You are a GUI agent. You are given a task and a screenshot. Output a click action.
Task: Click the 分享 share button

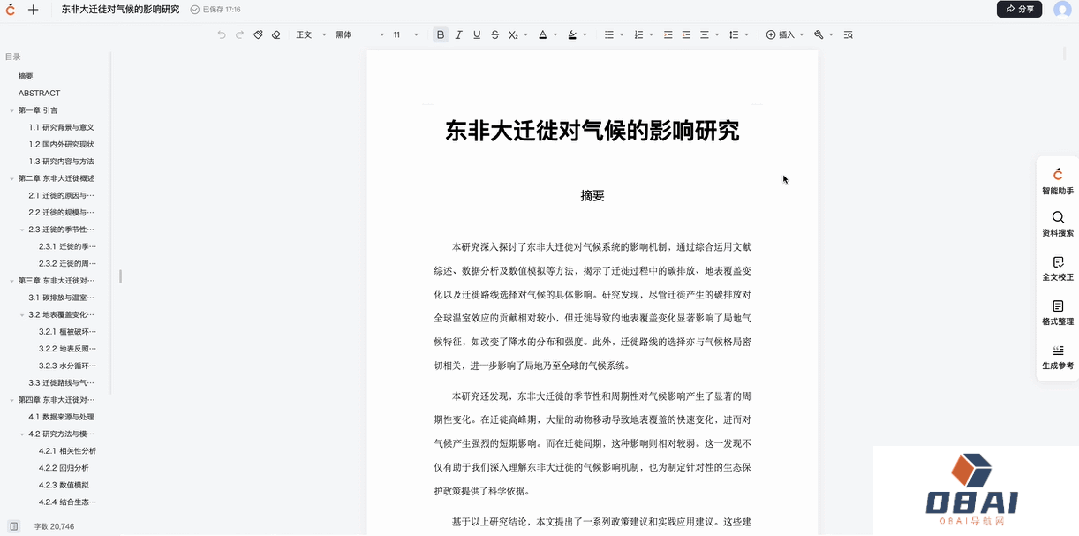tap(1019, 9)
